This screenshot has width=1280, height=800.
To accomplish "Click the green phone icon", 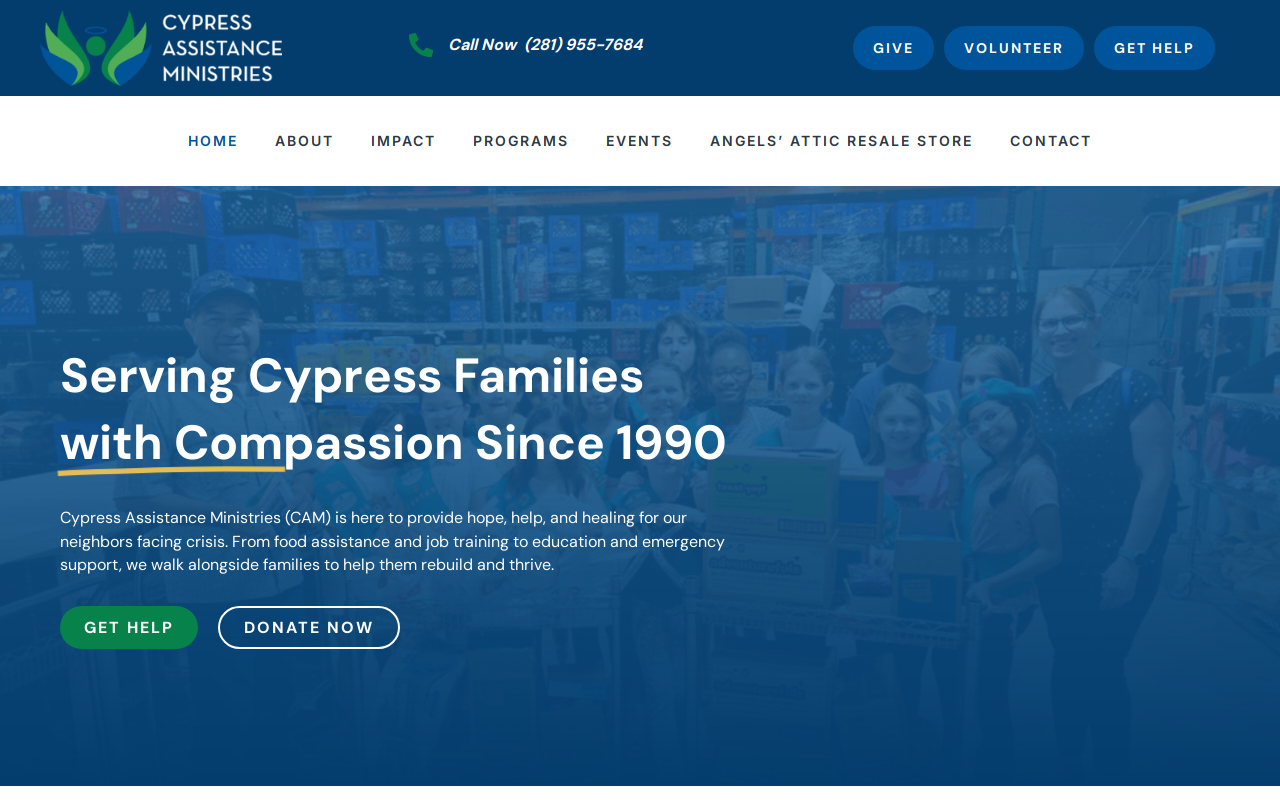I will point(421,45).
